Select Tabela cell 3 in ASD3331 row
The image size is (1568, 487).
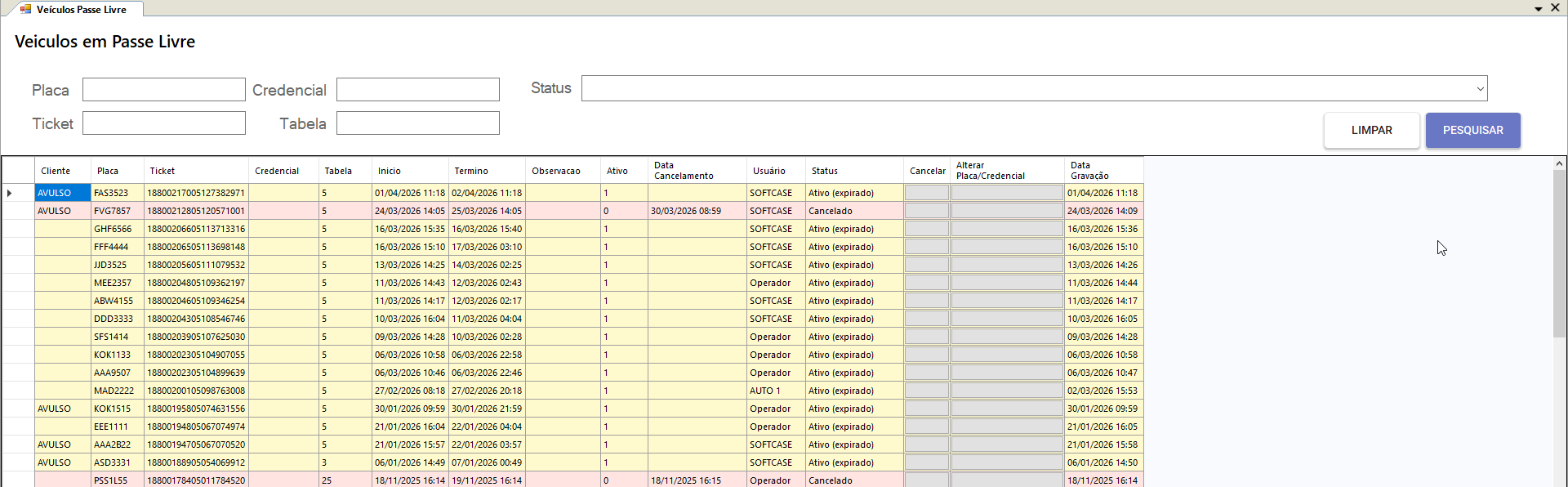(x=345, y=462)
